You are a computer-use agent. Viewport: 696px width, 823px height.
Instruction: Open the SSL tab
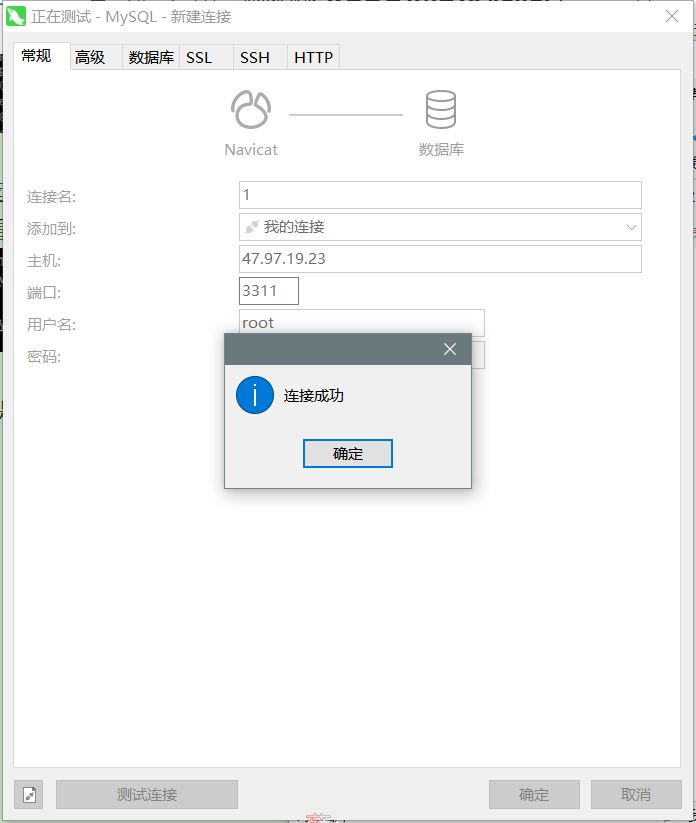tap(206, 57)
